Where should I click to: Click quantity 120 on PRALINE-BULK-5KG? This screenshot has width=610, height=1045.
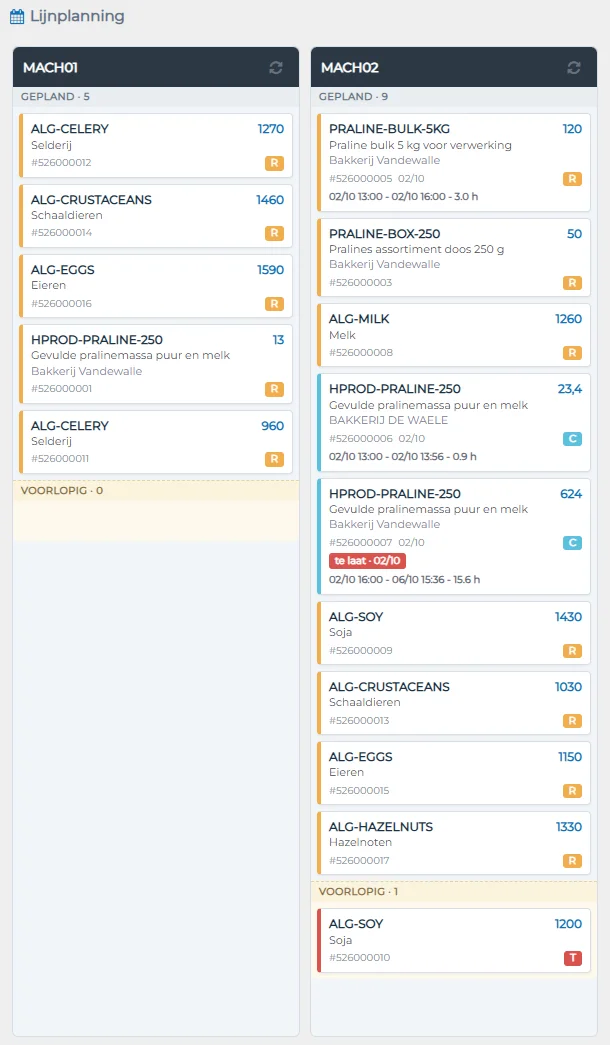click(x=572, y=129)
